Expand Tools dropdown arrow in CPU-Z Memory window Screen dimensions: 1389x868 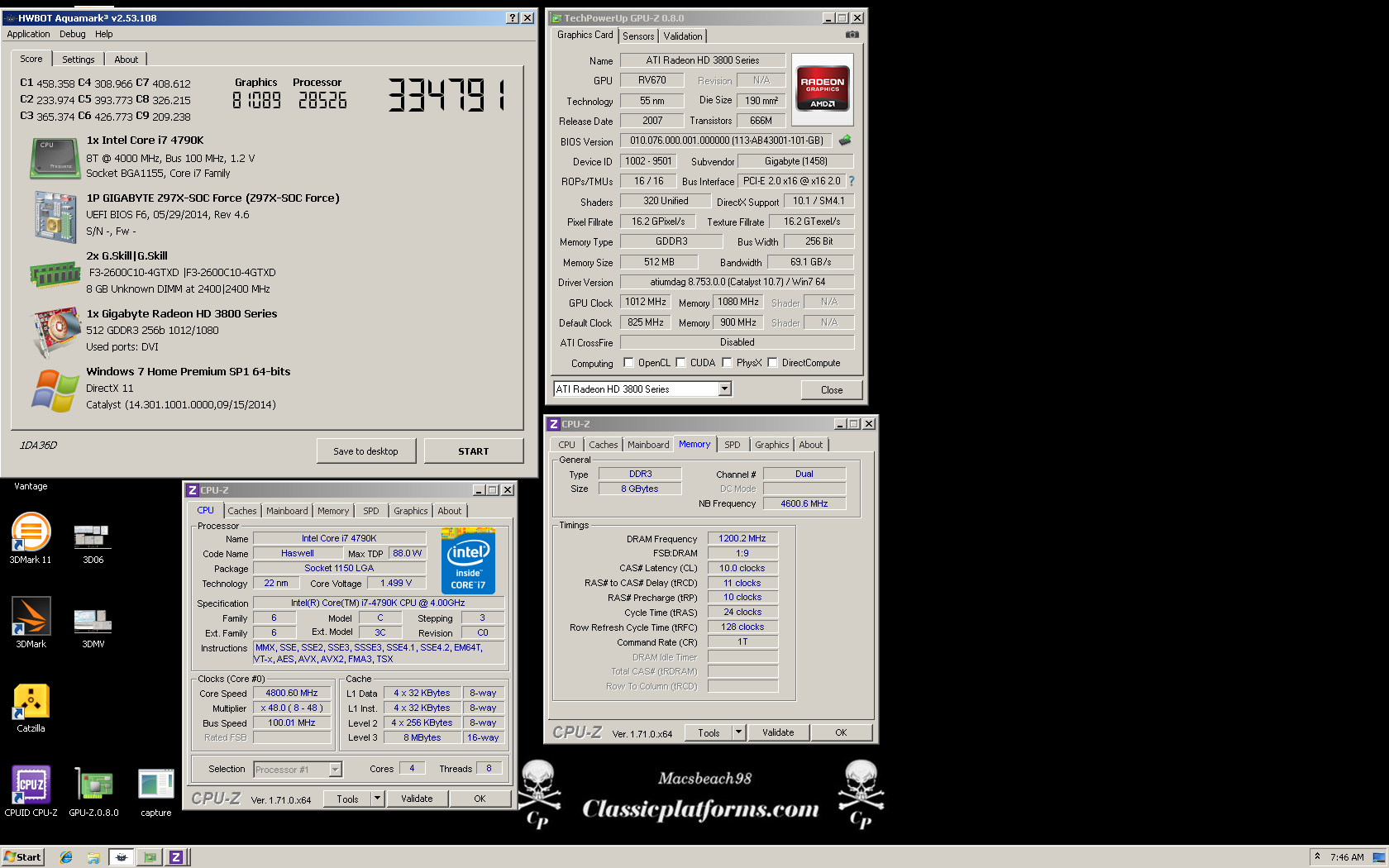coord(738,732)
